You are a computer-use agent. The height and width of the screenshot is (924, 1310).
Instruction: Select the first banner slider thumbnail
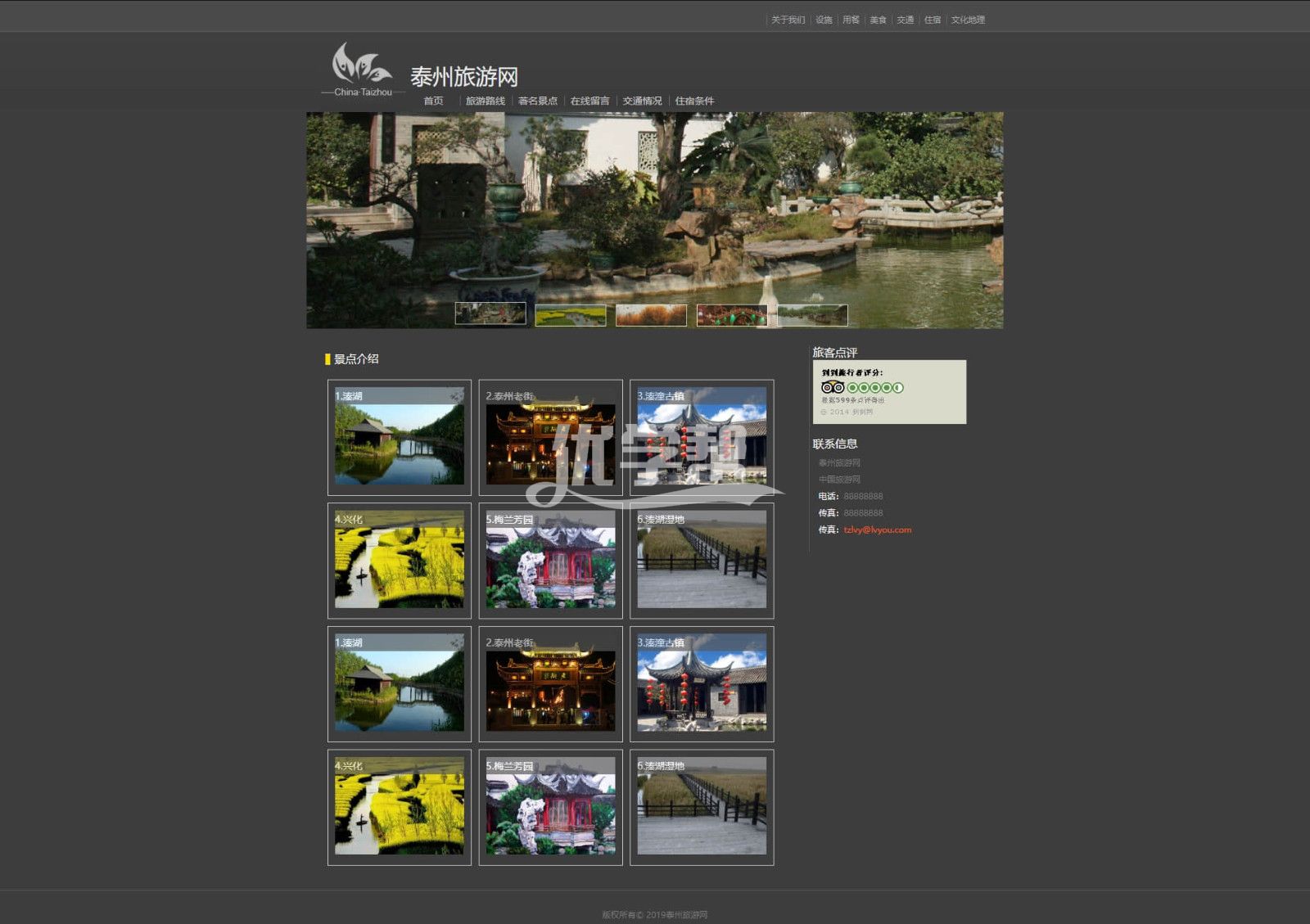pos(490,314)
